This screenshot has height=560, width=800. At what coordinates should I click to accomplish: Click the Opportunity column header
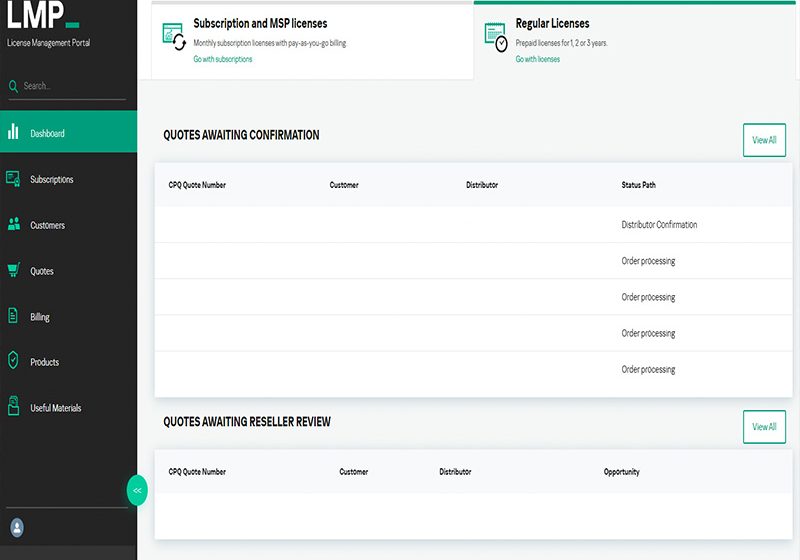tap(621, 472)
